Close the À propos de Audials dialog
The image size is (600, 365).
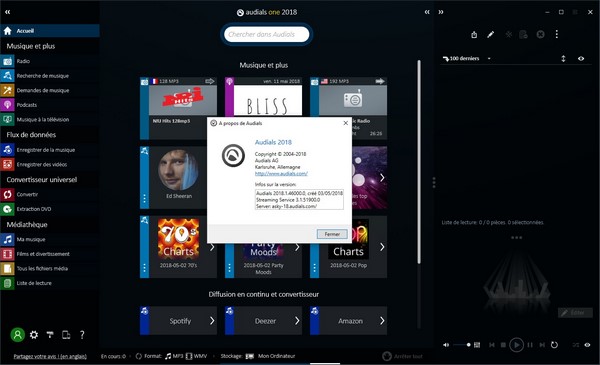pos(346,123)
